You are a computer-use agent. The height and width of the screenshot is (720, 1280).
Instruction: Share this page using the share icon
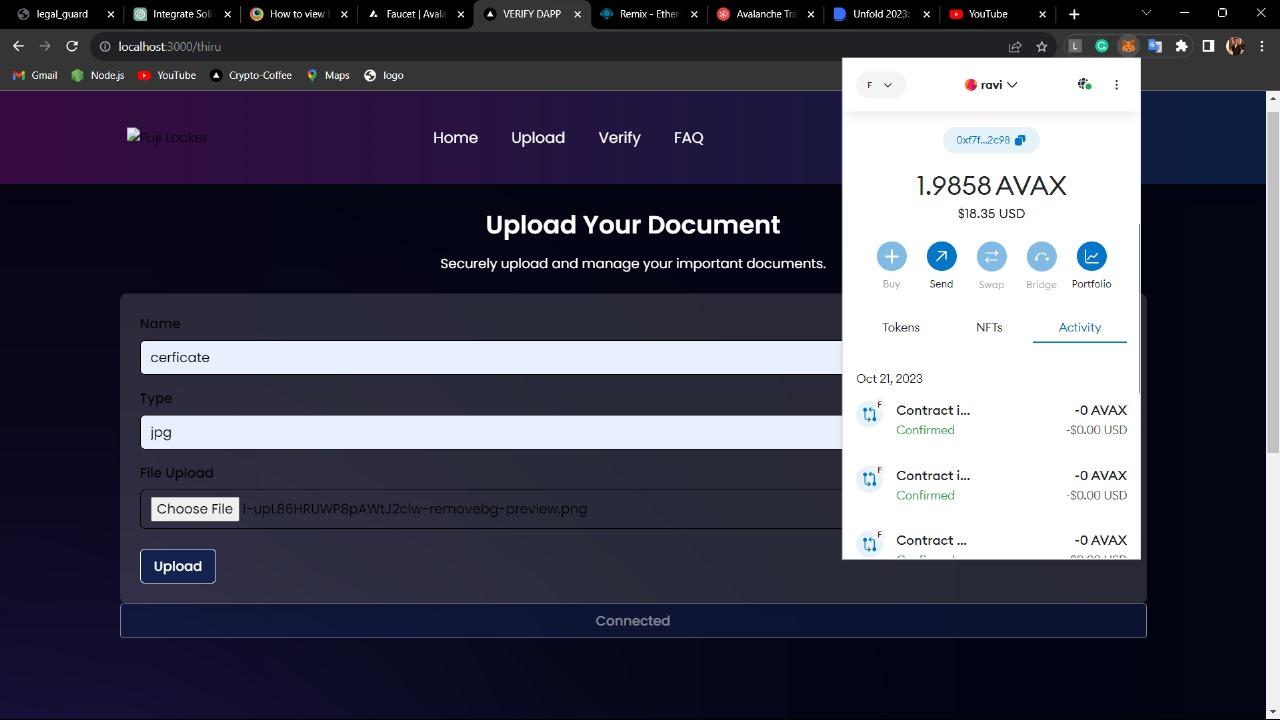[1015, 46]
